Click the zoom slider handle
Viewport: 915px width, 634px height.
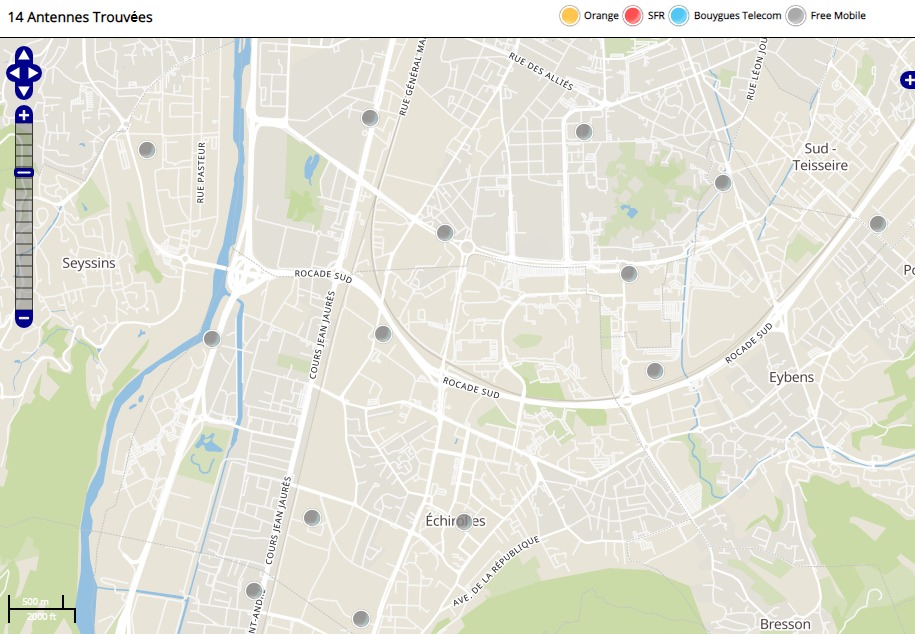24,173
